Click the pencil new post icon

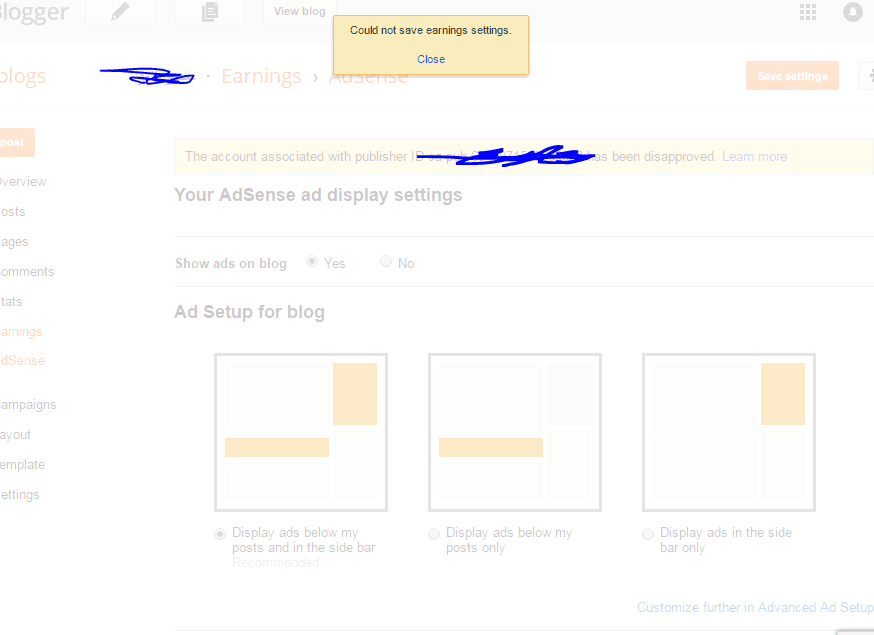pos(120,12)
